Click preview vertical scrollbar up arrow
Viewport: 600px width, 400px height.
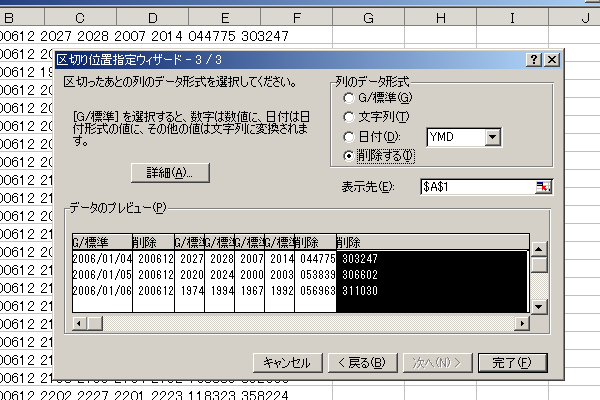(x=539, y=250)
